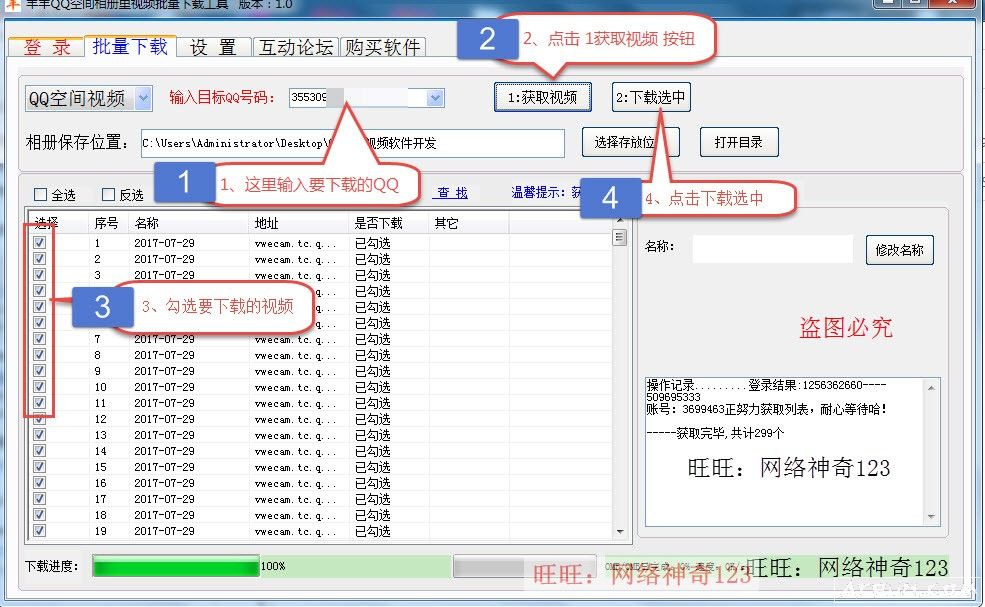
Task: Click the video list scroll-down arrow
Action: tap(619, 532)
